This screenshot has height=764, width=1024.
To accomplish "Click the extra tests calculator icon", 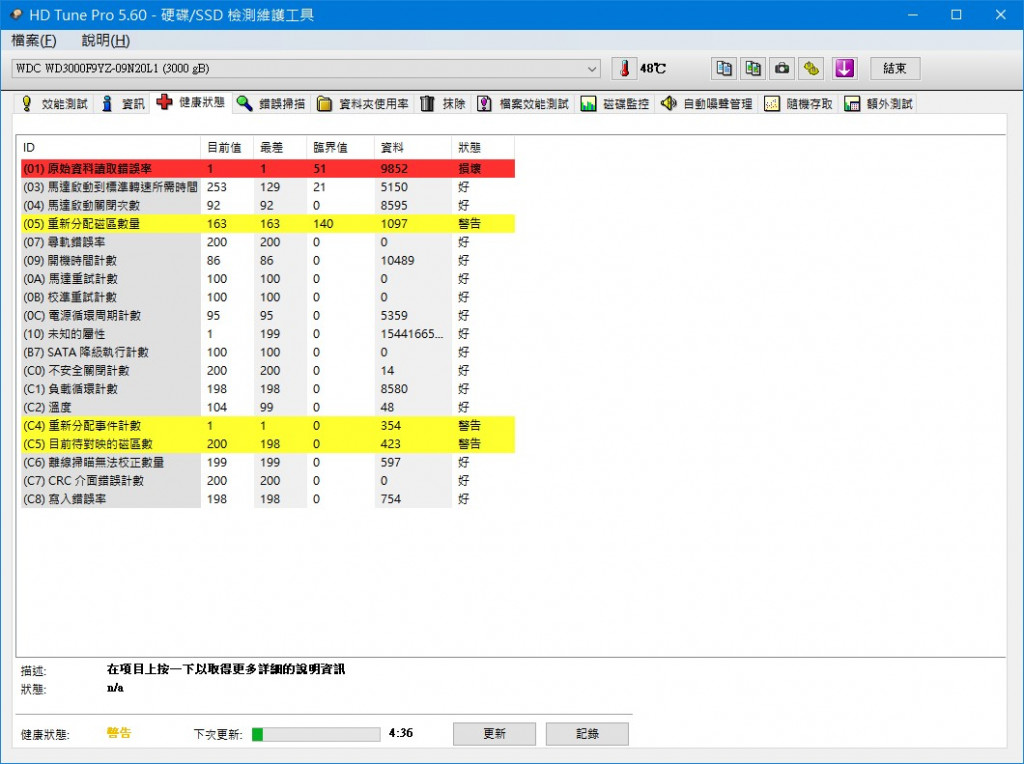I will (852, 104).
